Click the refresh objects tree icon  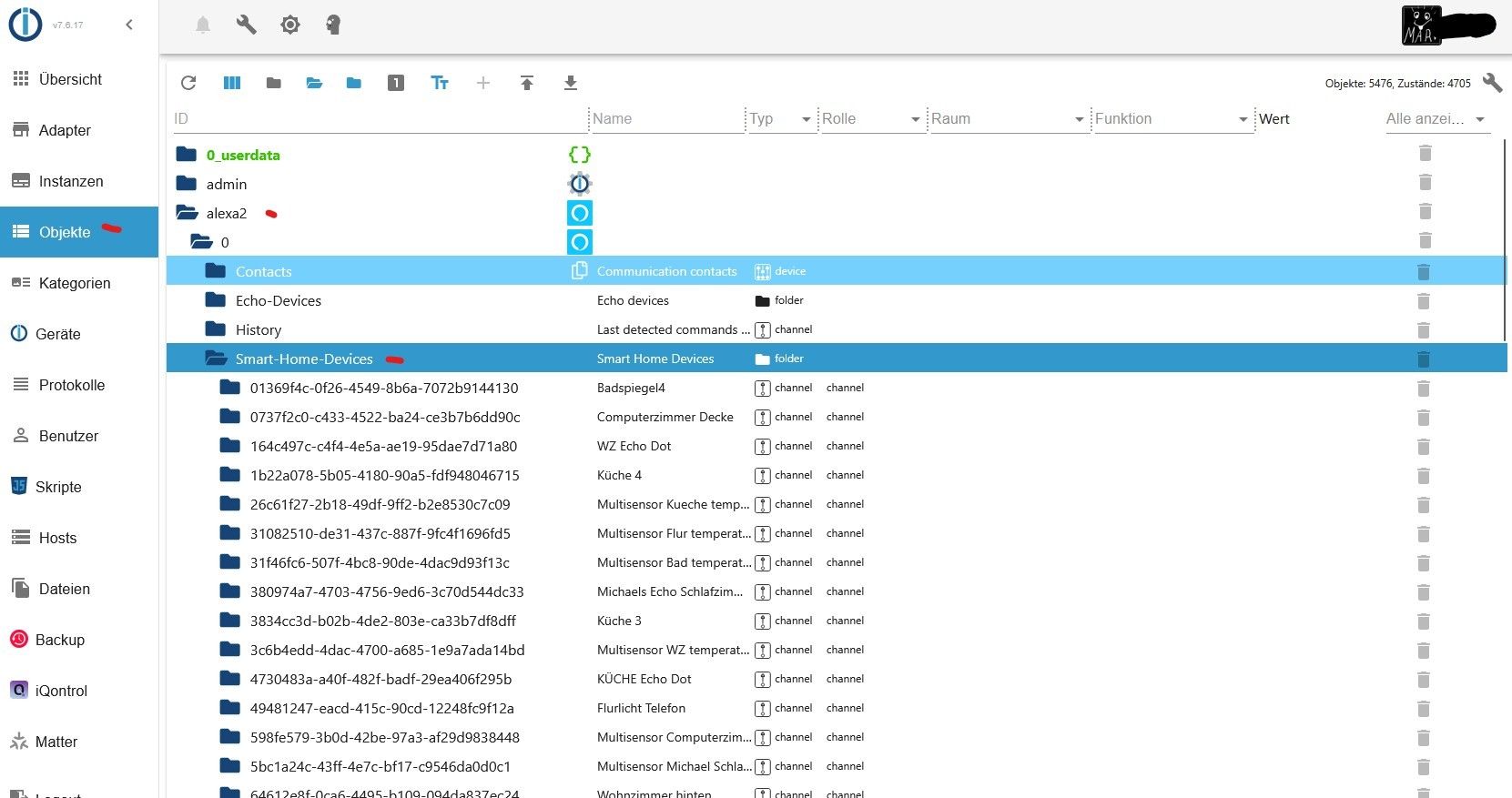pos(188,83)
